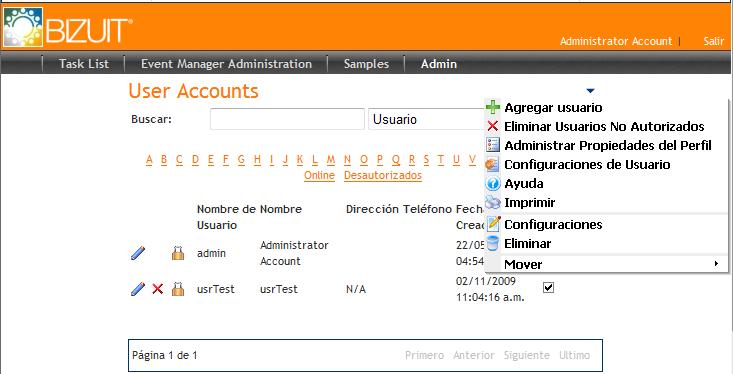Screen dimensions: 733x374
Task: Toggle the authorized checkbox for usrTest
Action: pos(548,288)
